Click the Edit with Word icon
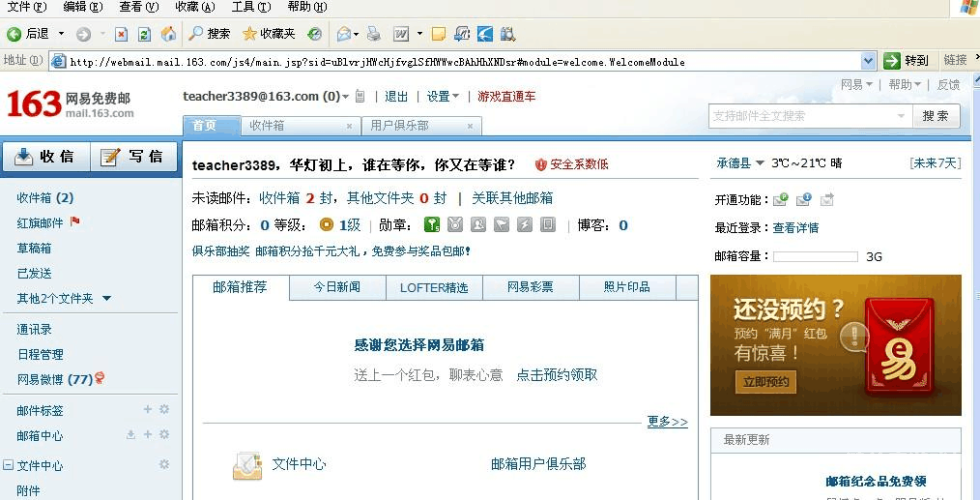 (x=401, y=34)
